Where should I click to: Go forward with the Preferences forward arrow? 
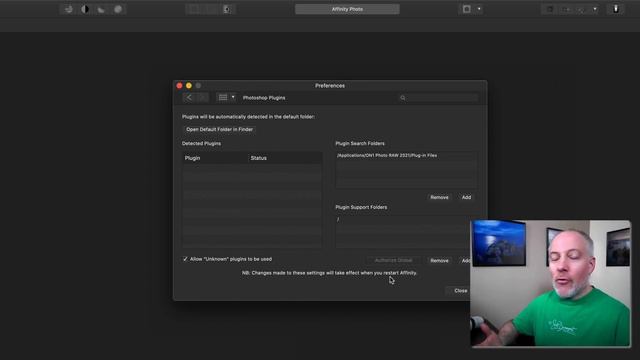[x=202, y=98]
